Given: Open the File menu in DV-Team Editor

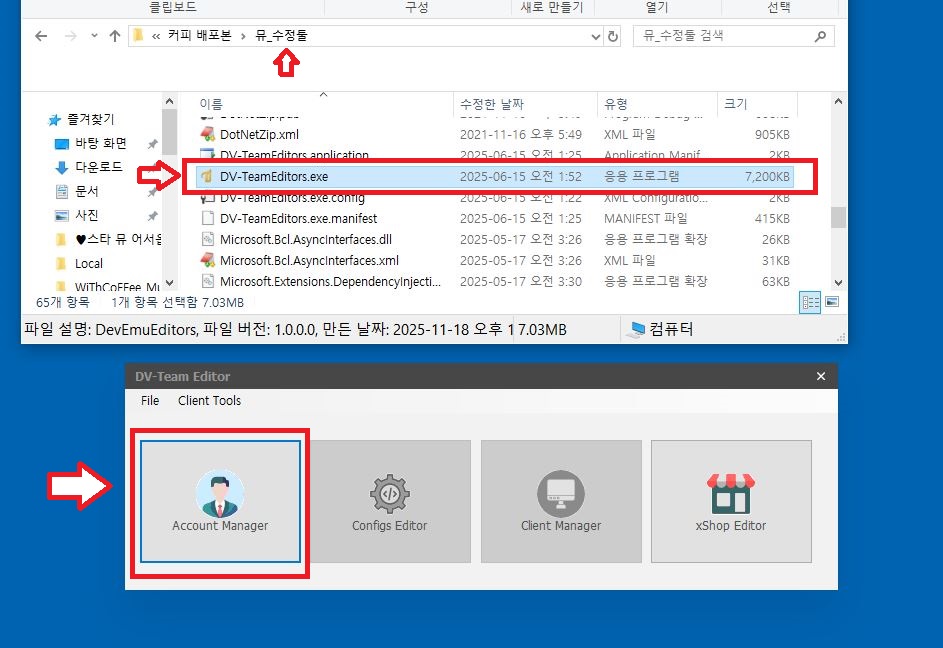Looking at the screenshot, I should pyautogui.click(x=150, y=401).
